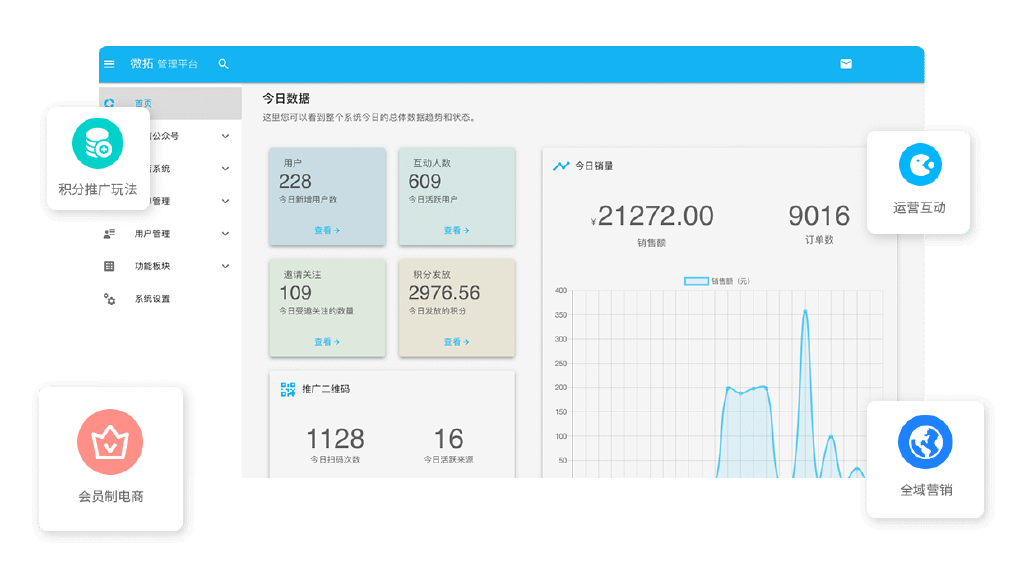Open the hamburger navigation menu
This screenshot has height=581, width=1020.
tap(109, 64)
